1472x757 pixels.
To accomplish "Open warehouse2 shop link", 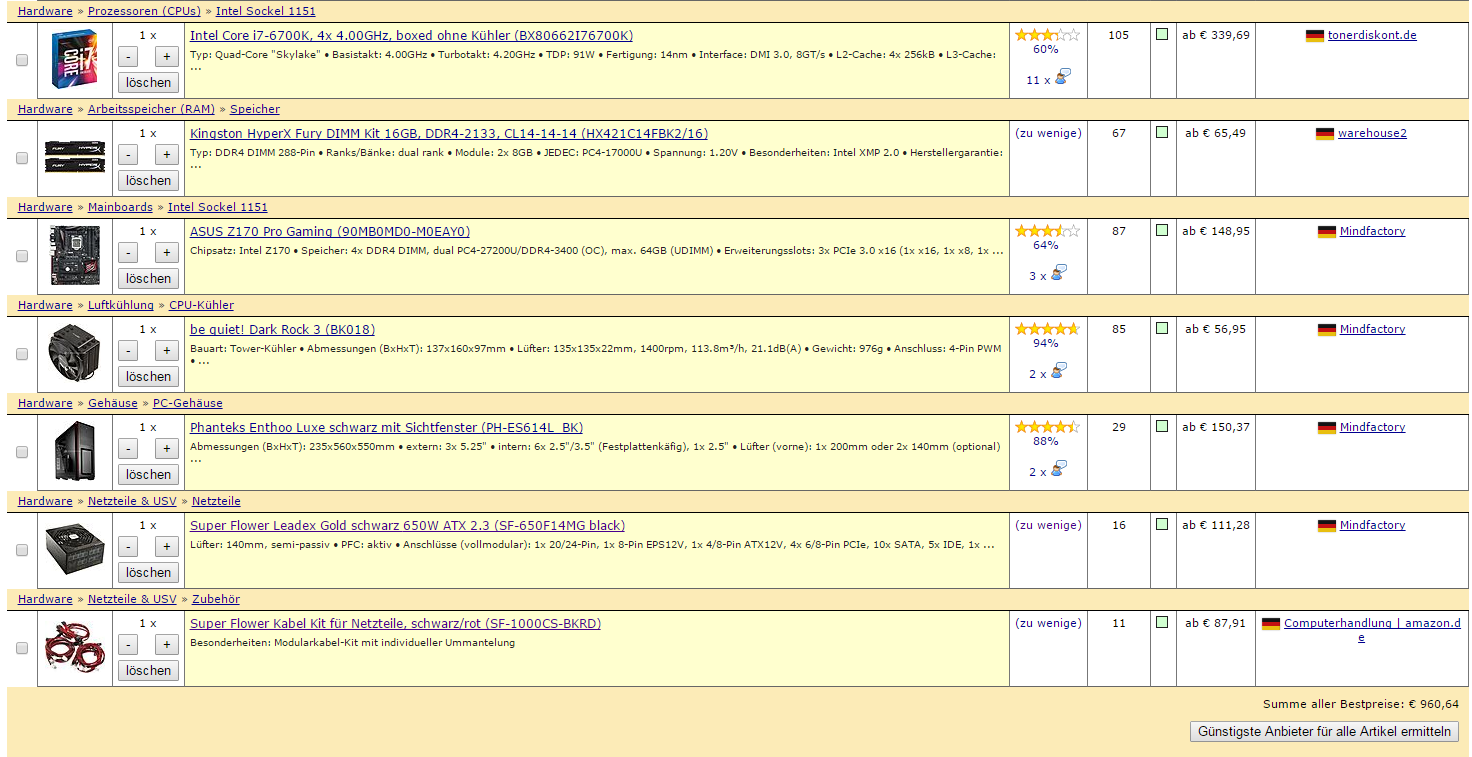I will 1372,134.
